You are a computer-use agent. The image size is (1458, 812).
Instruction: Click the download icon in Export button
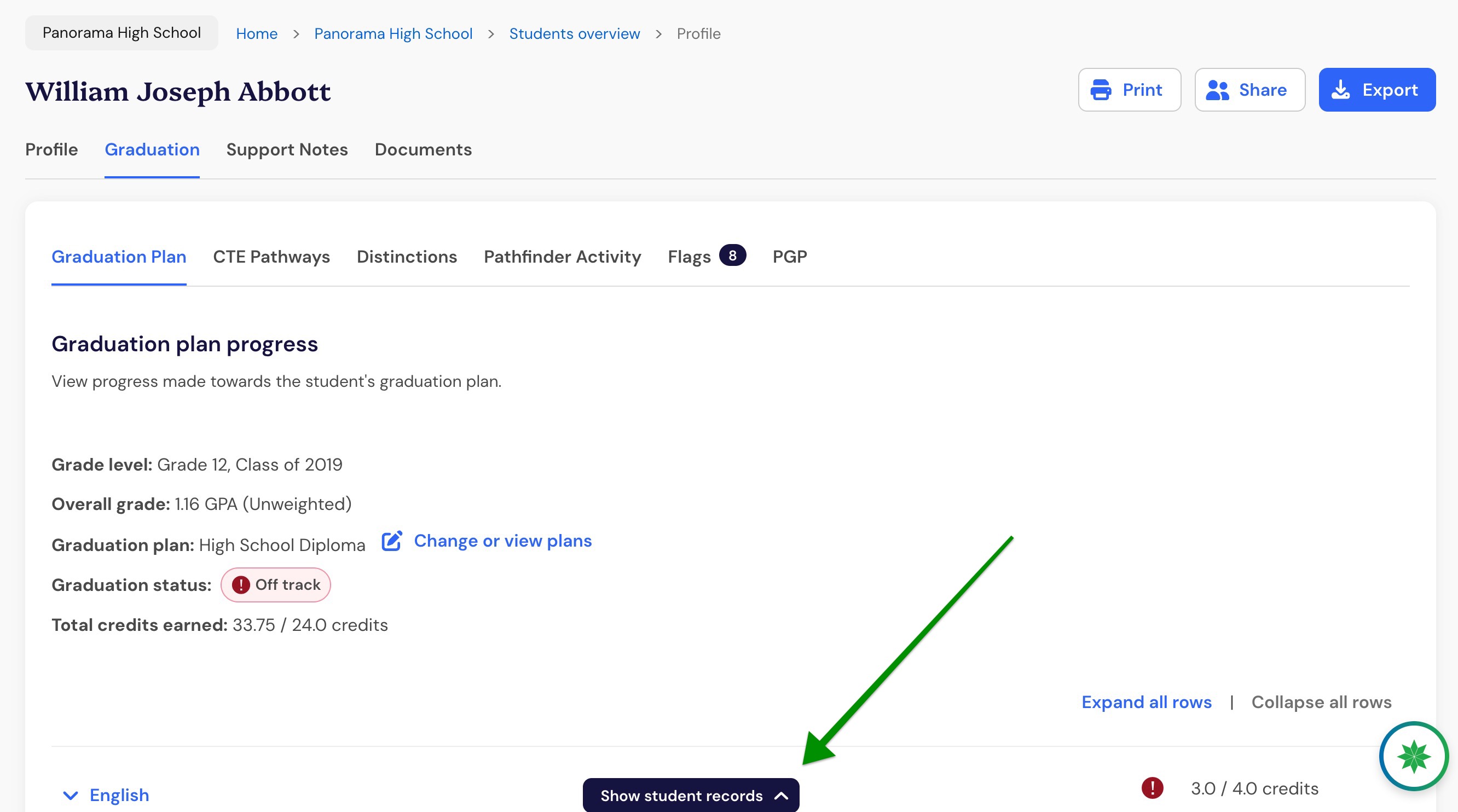pos(1340,90)
